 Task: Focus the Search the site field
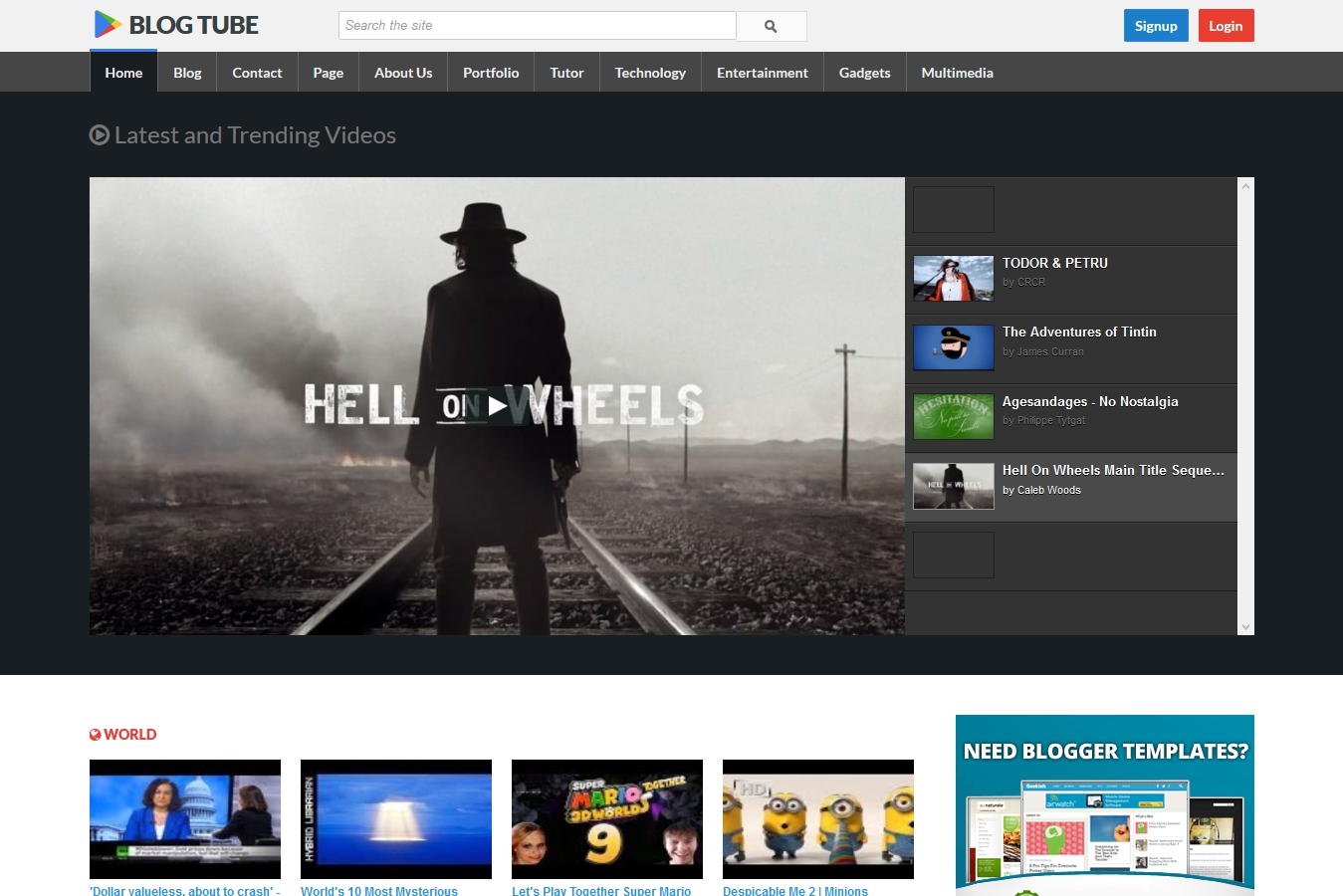[x=538, y=26]
